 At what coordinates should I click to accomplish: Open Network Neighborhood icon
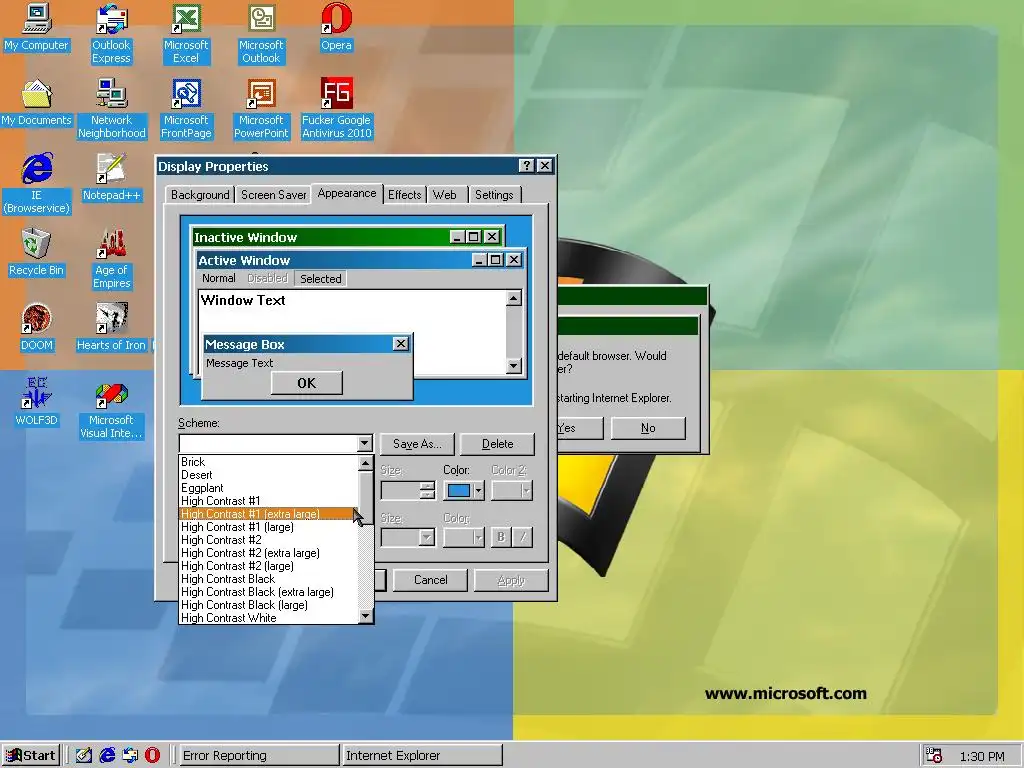coord(111,109)
